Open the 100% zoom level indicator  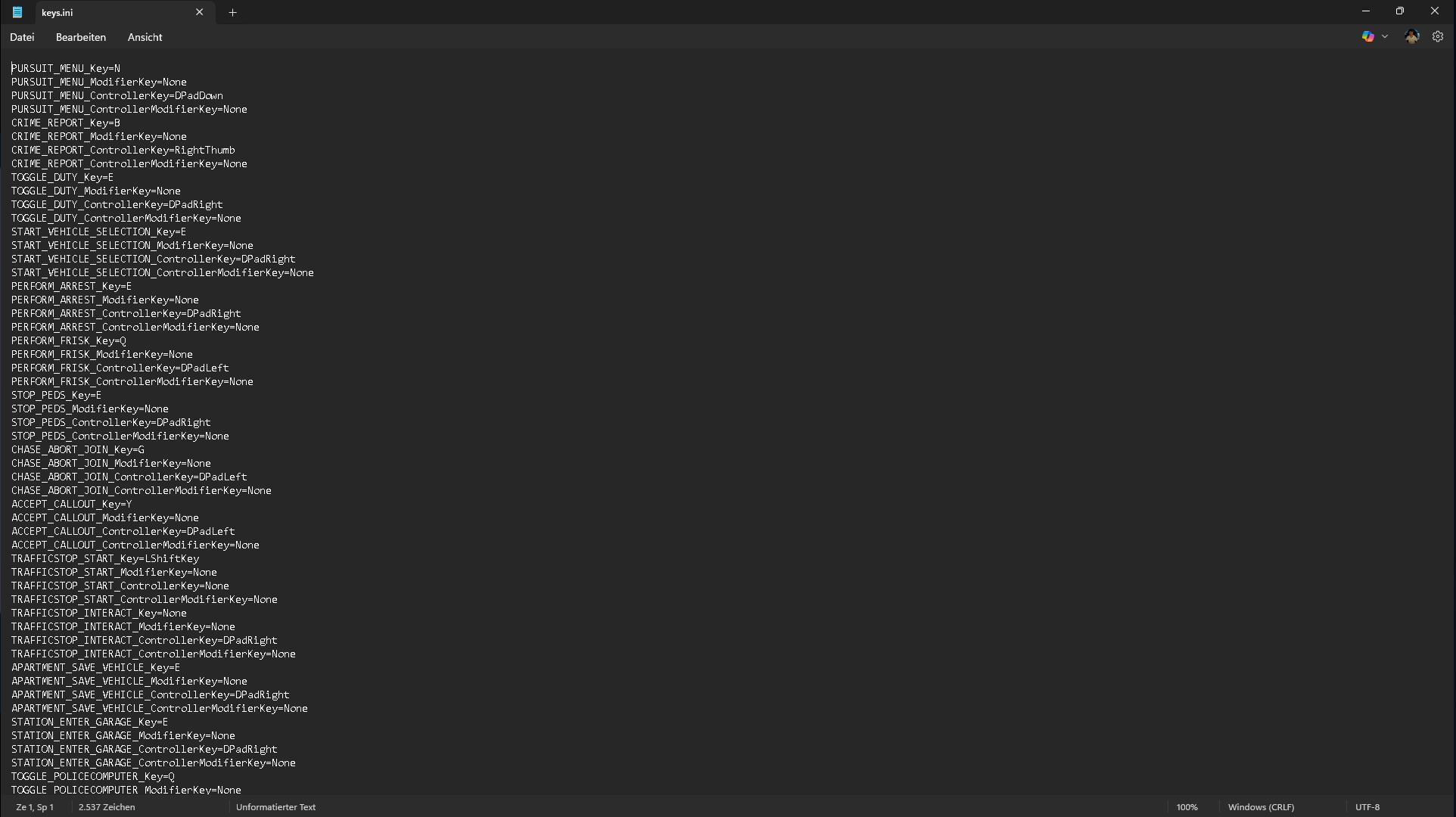[1187, 807]
